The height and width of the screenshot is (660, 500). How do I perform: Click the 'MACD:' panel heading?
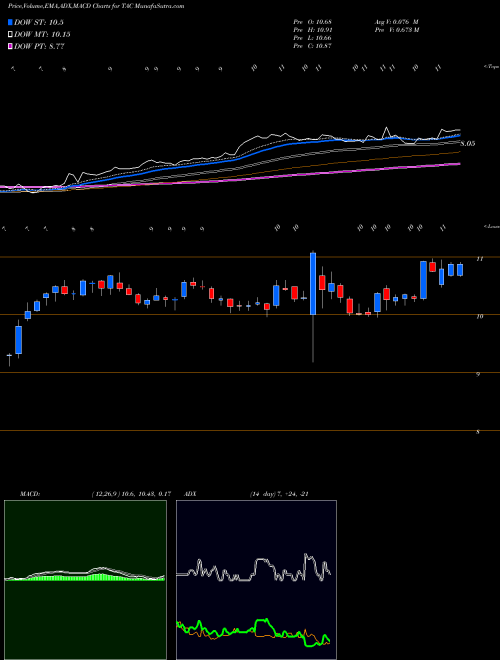pos(29,494)
